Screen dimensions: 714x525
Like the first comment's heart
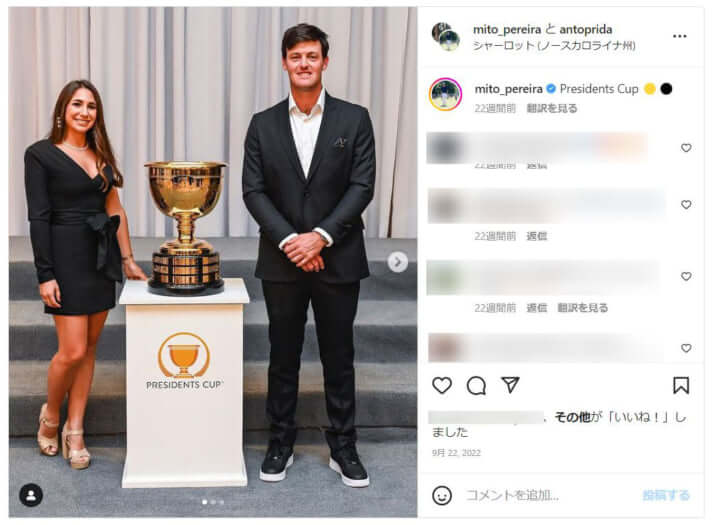click(686, 148)
